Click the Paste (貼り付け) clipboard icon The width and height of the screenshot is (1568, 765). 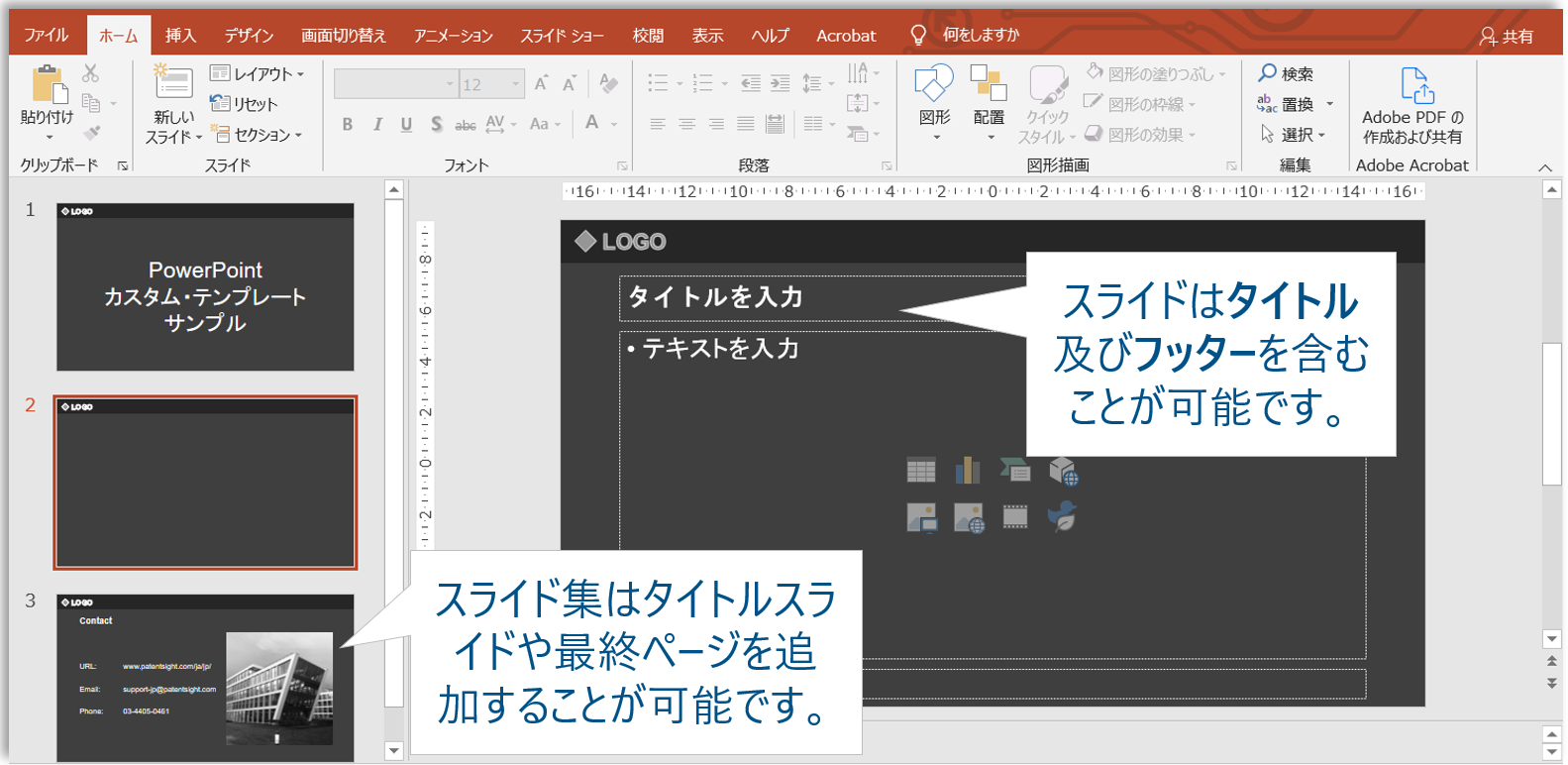tap(49, 85)
